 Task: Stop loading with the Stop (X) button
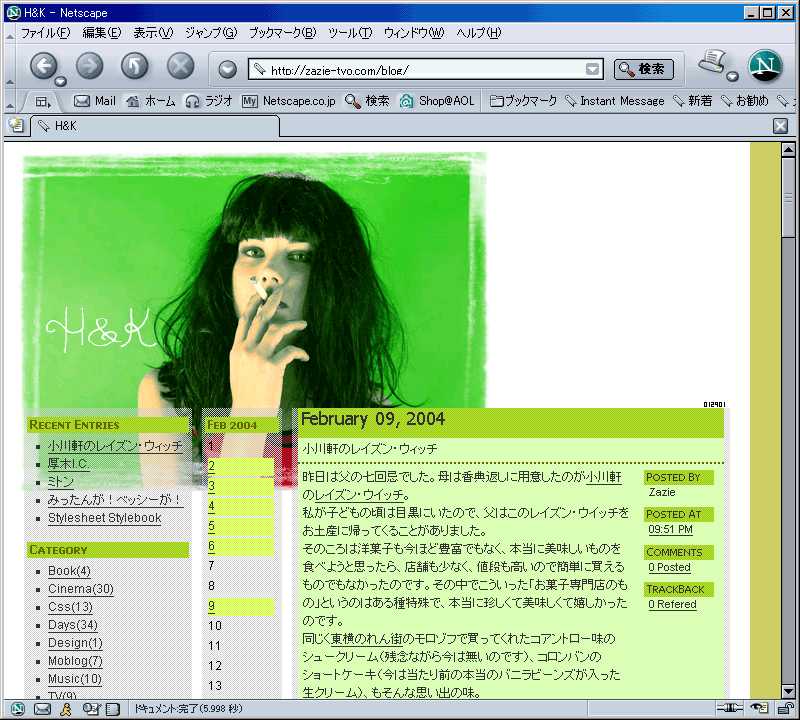181,66
